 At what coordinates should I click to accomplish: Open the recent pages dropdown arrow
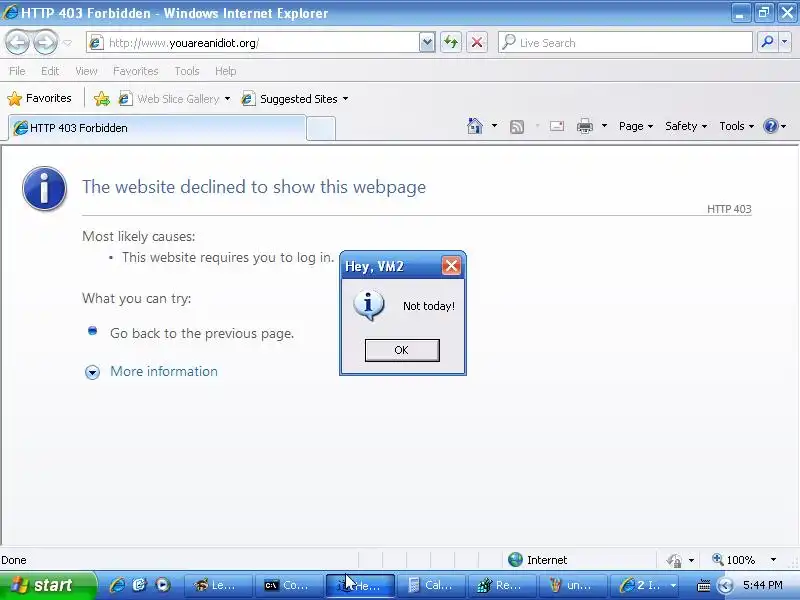(67, 43)
